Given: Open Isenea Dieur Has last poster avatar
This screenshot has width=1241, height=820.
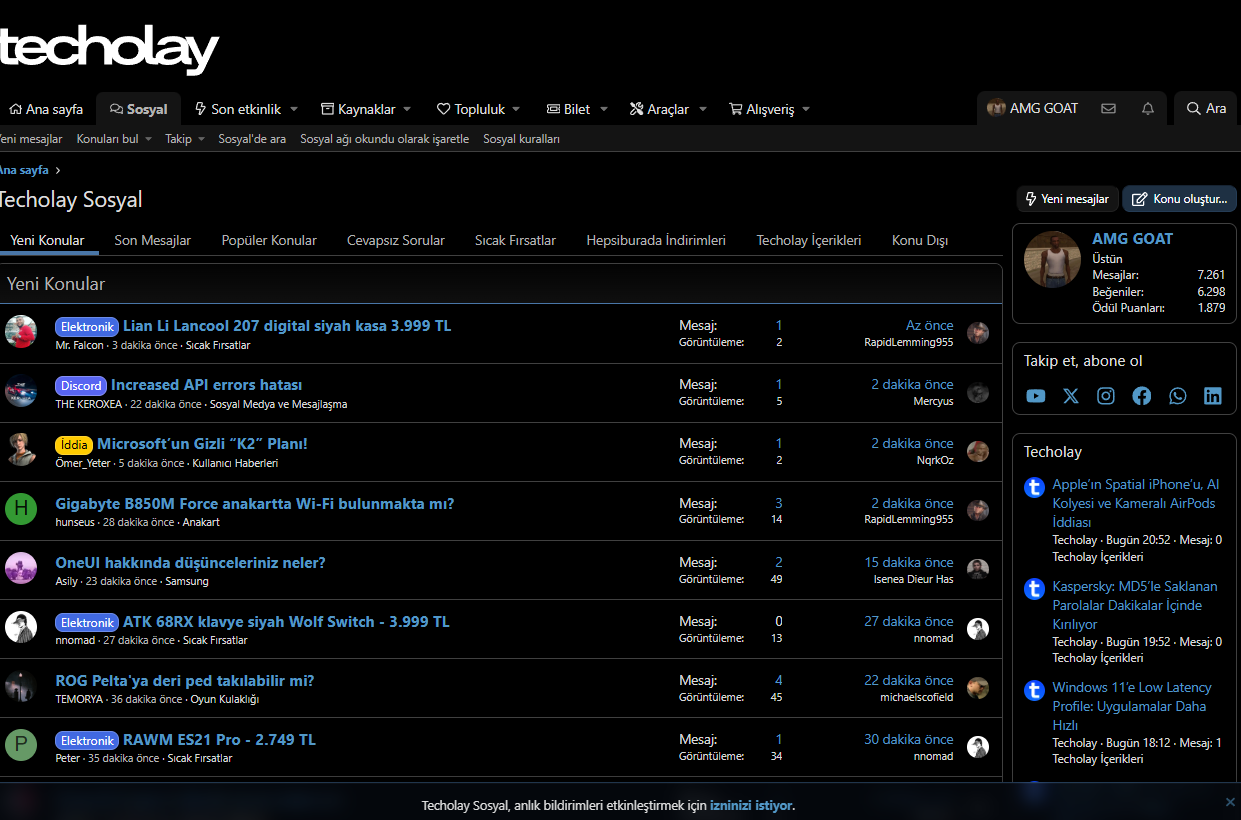Looking at the screenshot, I should click(x=978, y=569).
